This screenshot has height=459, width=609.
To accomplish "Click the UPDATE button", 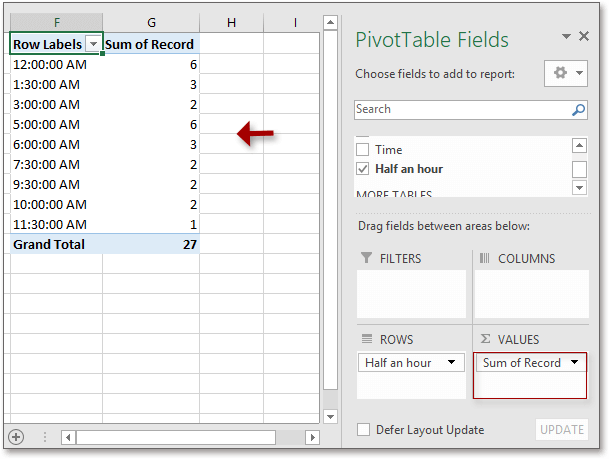I will point(561,430).
